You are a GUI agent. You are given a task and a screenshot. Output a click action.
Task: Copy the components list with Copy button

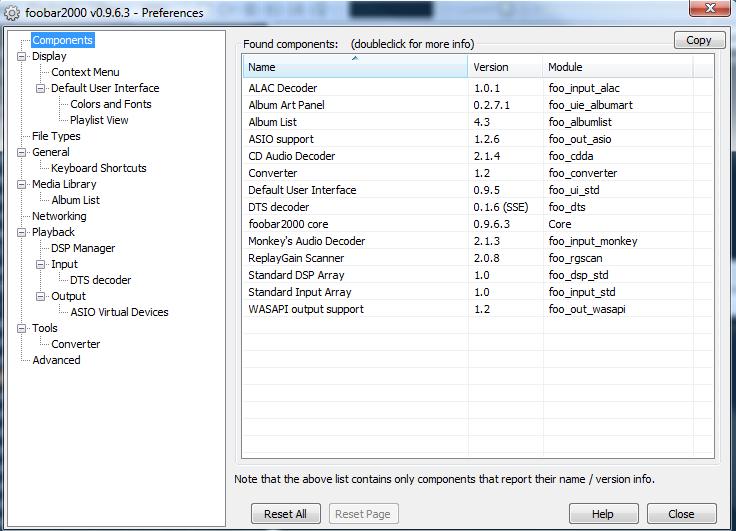(699, 40)
